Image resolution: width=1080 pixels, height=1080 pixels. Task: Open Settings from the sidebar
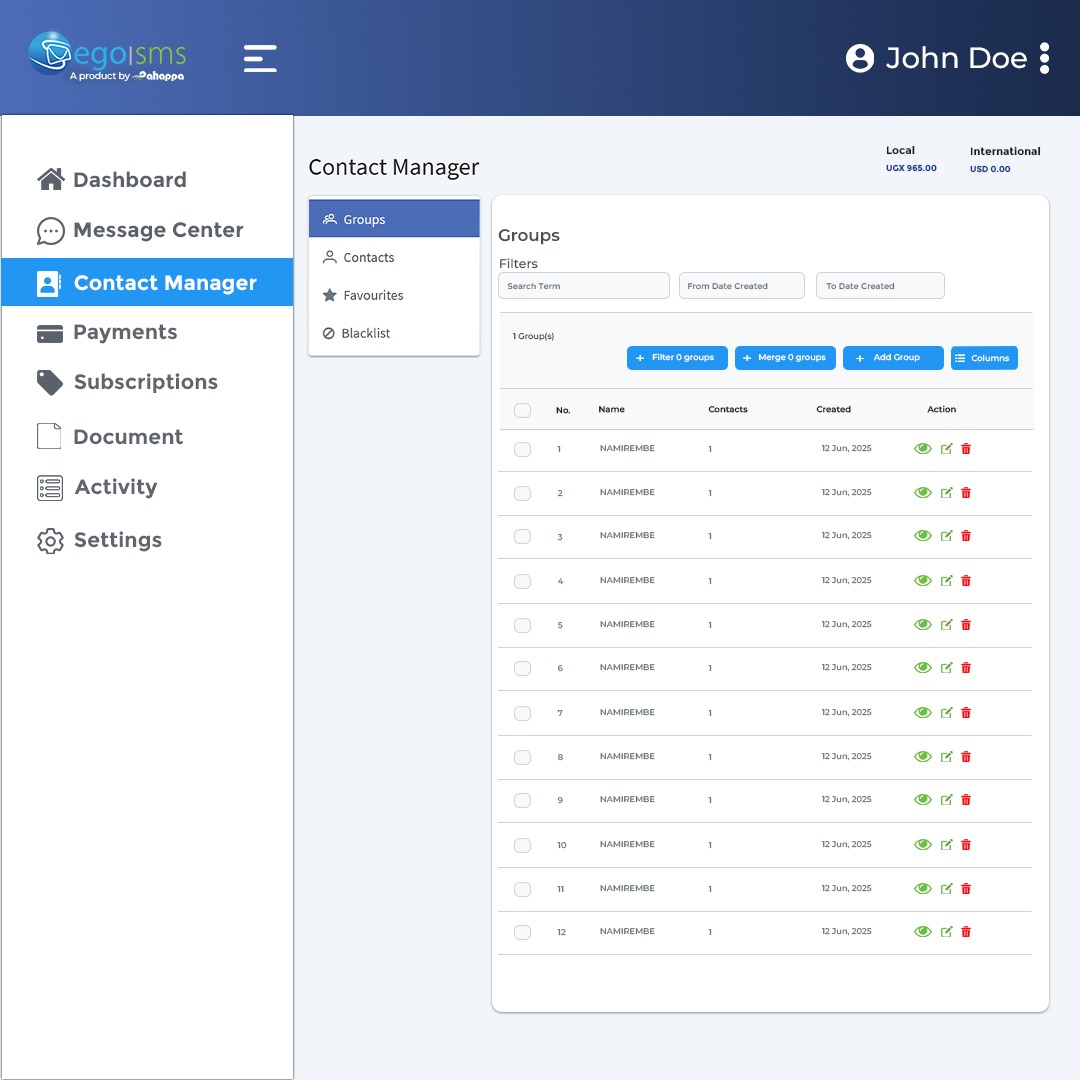click(99, 540)
